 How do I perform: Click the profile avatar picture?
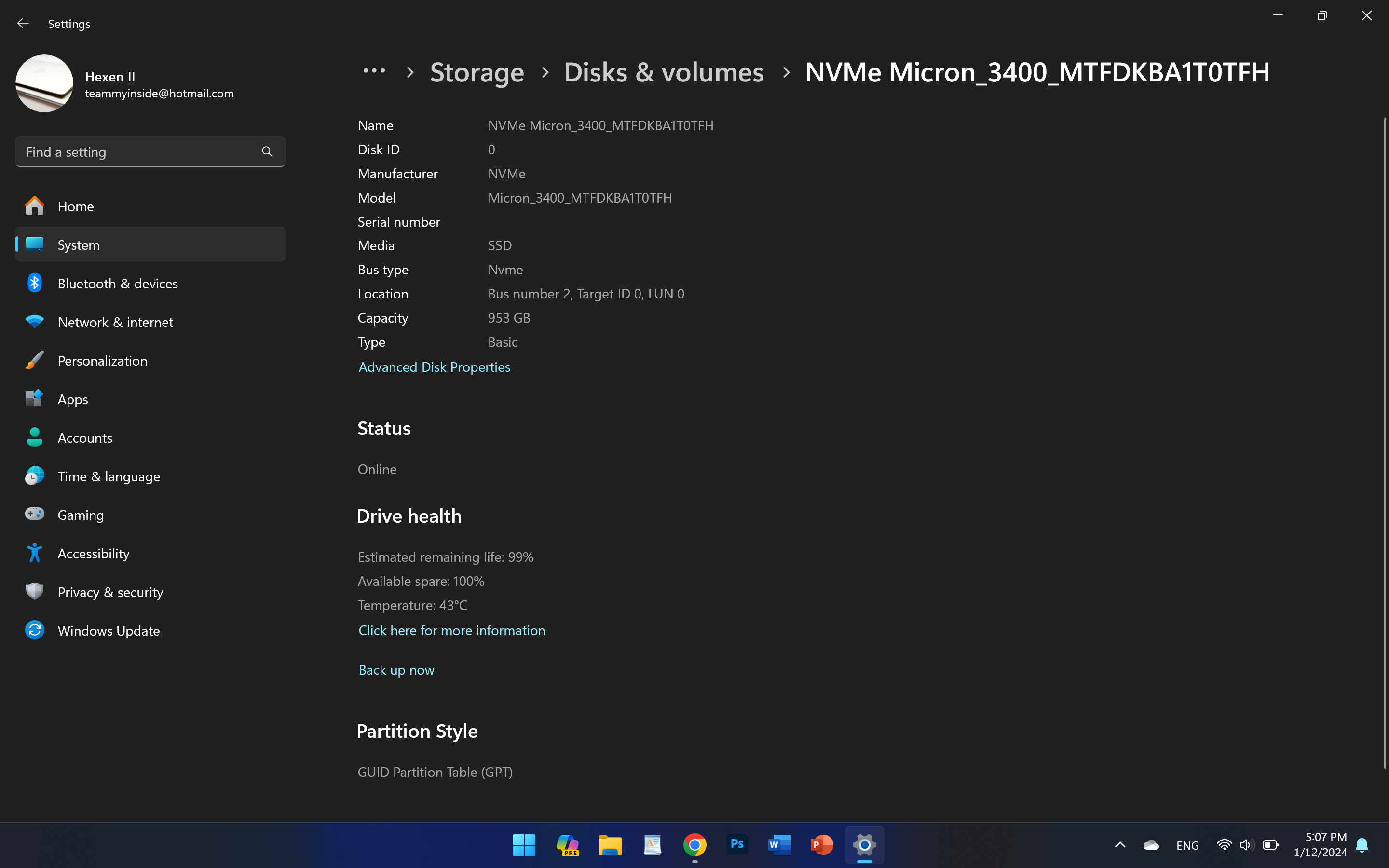[x=44, y=83]
